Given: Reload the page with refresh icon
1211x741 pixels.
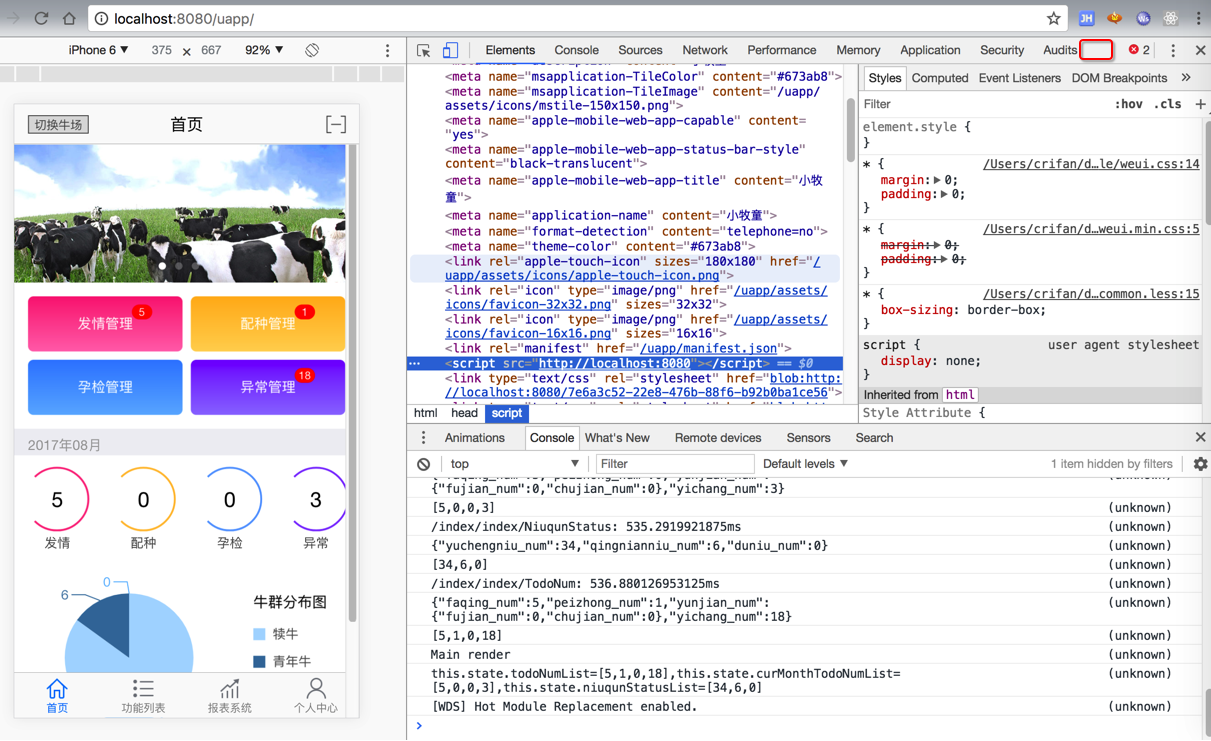Looking at the screenshot, I should point(41,18).
